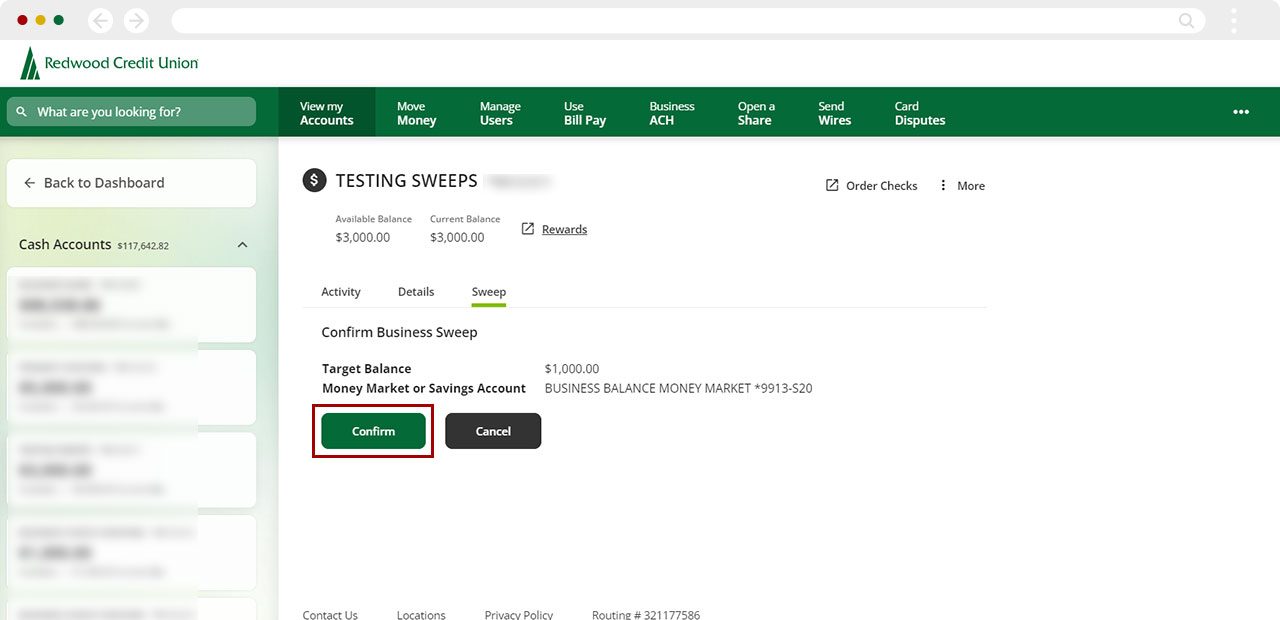Click the browser address bar
The height and width of the screenshot is (620, 1280).
click(x=687, y=20)
